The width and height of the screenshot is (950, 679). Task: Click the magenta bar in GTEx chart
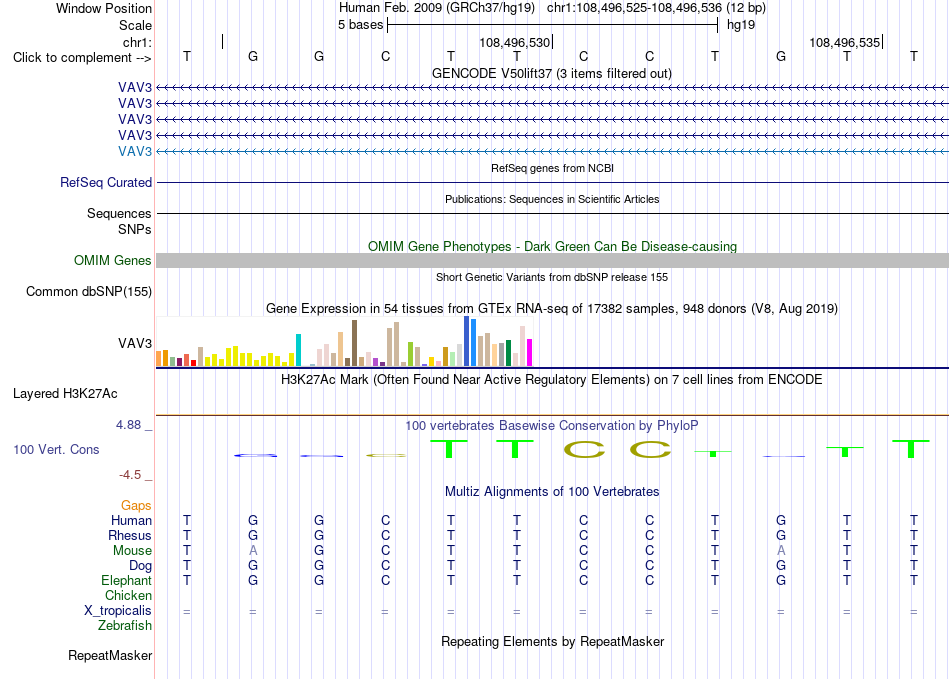pos(530,353)
